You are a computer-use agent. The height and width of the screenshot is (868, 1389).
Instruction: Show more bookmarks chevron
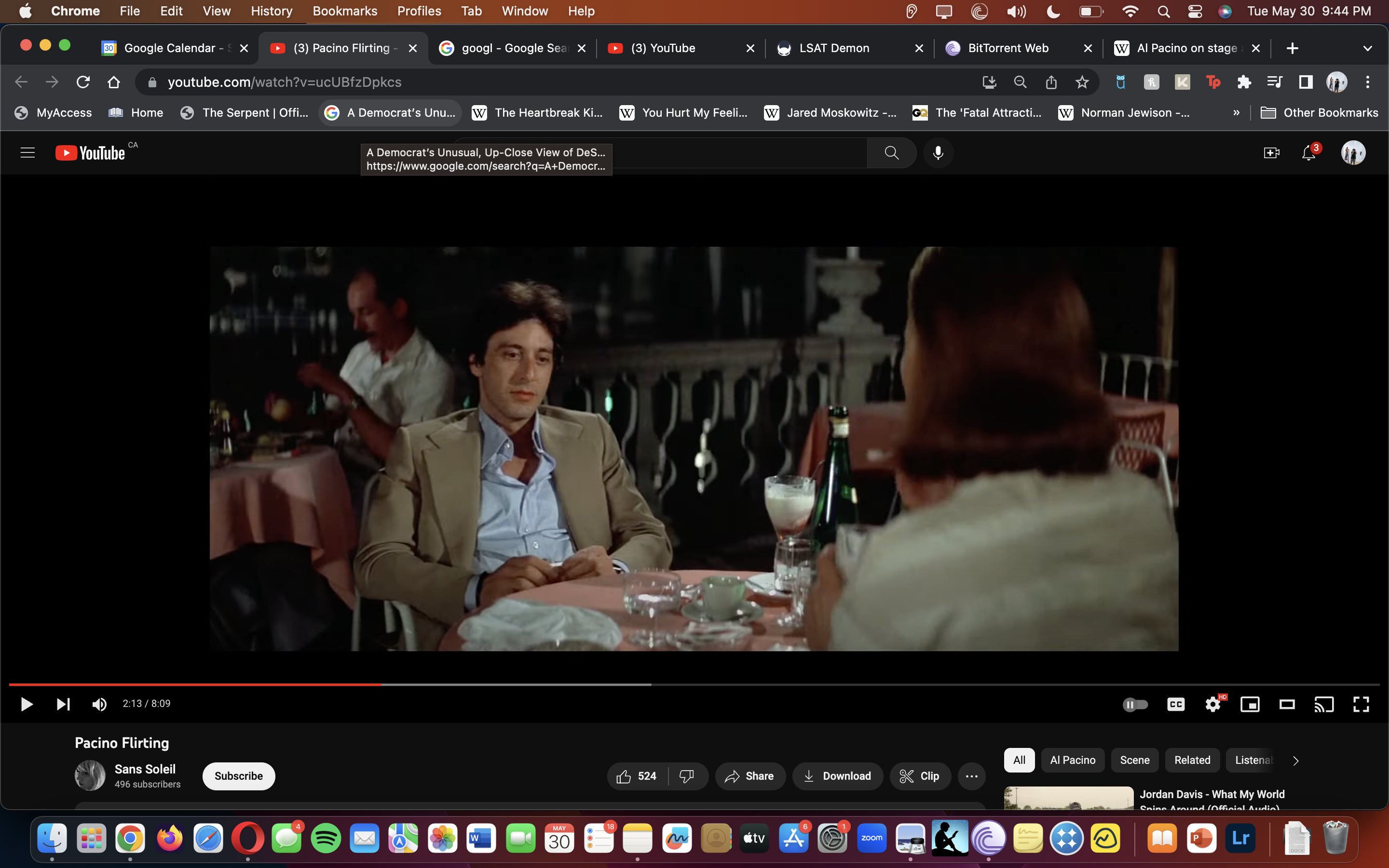click(x=1236, y=112)
